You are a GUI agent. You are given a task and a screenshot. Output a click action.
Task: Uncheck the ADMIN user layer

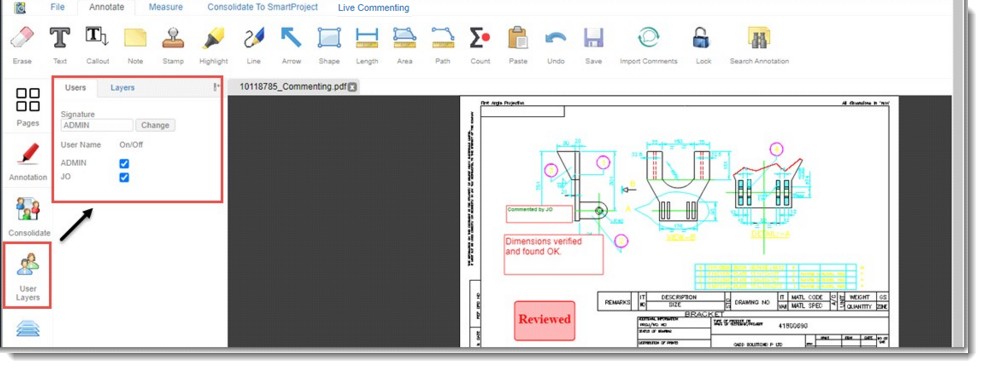pos(124,164)
